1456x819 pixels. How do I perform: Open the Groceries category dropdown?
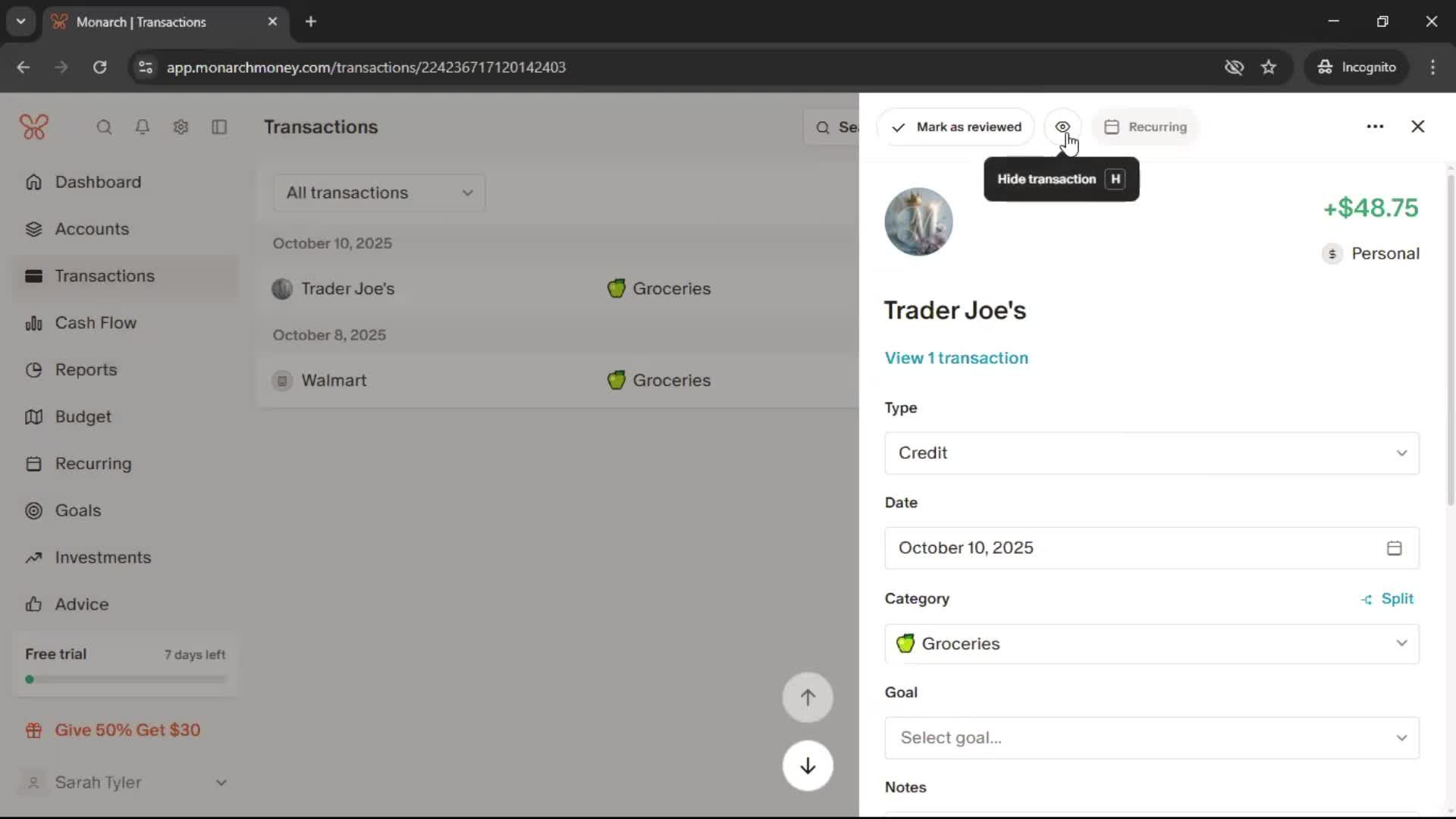click(1151, 644)
